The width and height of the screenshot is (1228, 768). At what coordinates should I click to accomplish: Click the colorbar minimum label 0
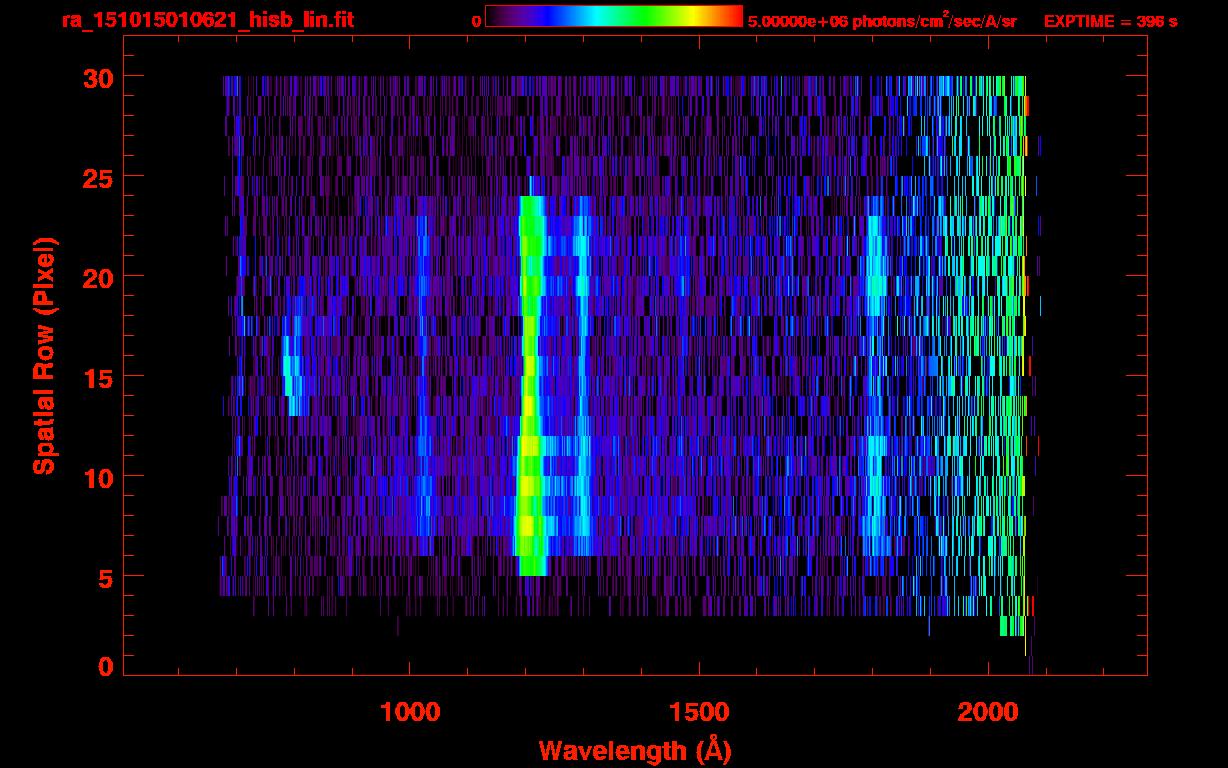tap(477, 20)
